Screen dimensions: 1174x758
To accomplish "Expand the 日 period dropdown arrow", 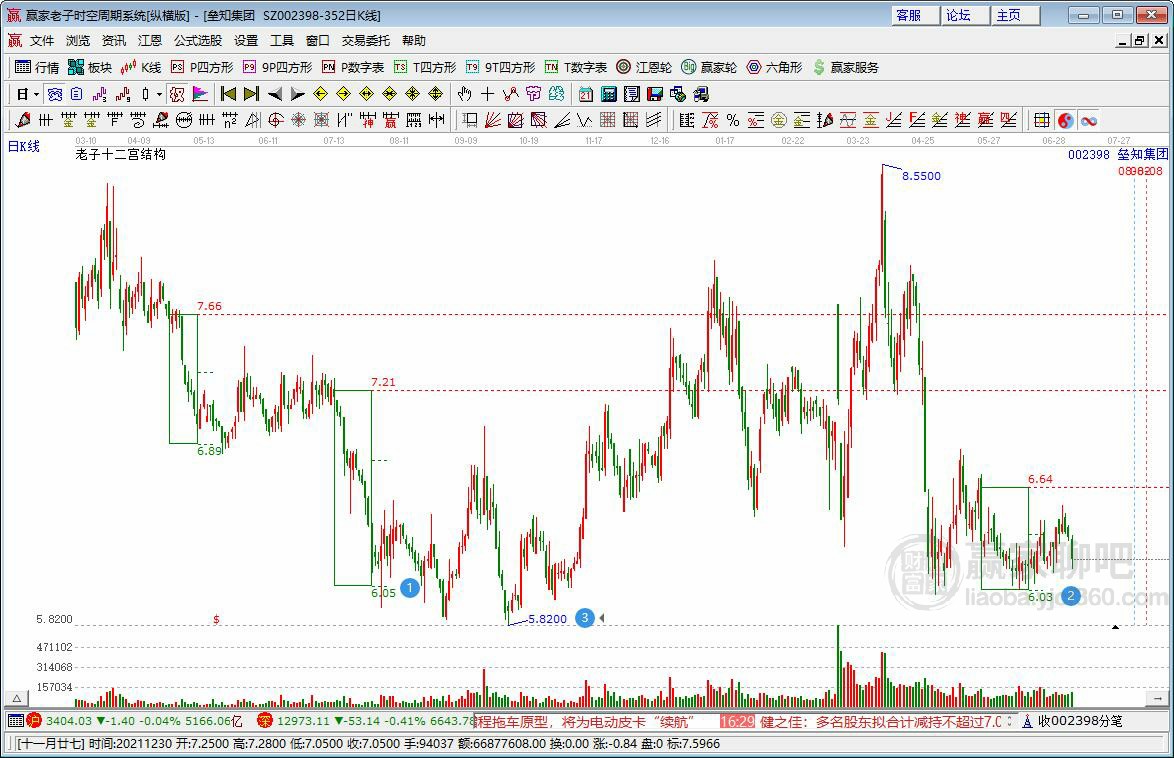I will [x=37, y=94].
